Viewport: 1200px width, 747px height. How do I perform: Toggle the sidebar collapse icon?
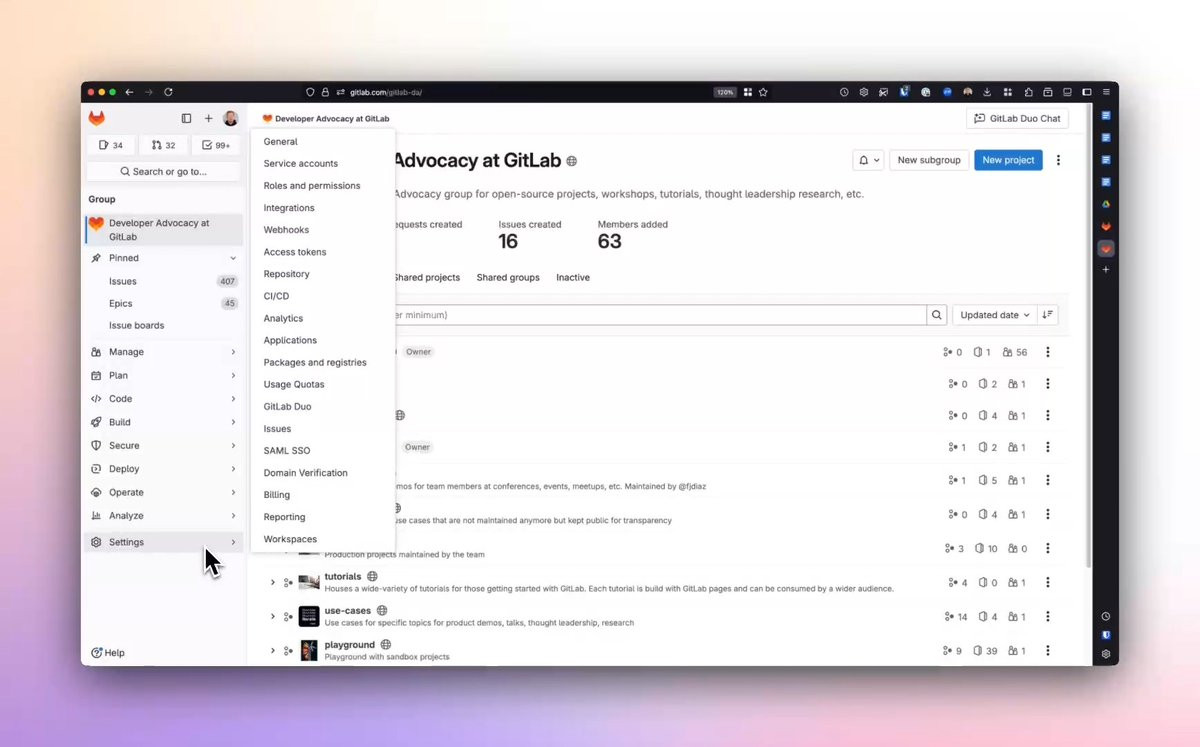click(x=186, y=118)
